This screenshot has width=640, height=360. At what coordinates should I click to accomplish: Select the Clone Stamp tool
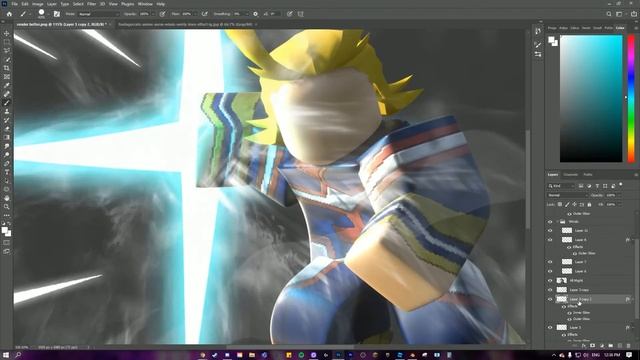(7, 111)
